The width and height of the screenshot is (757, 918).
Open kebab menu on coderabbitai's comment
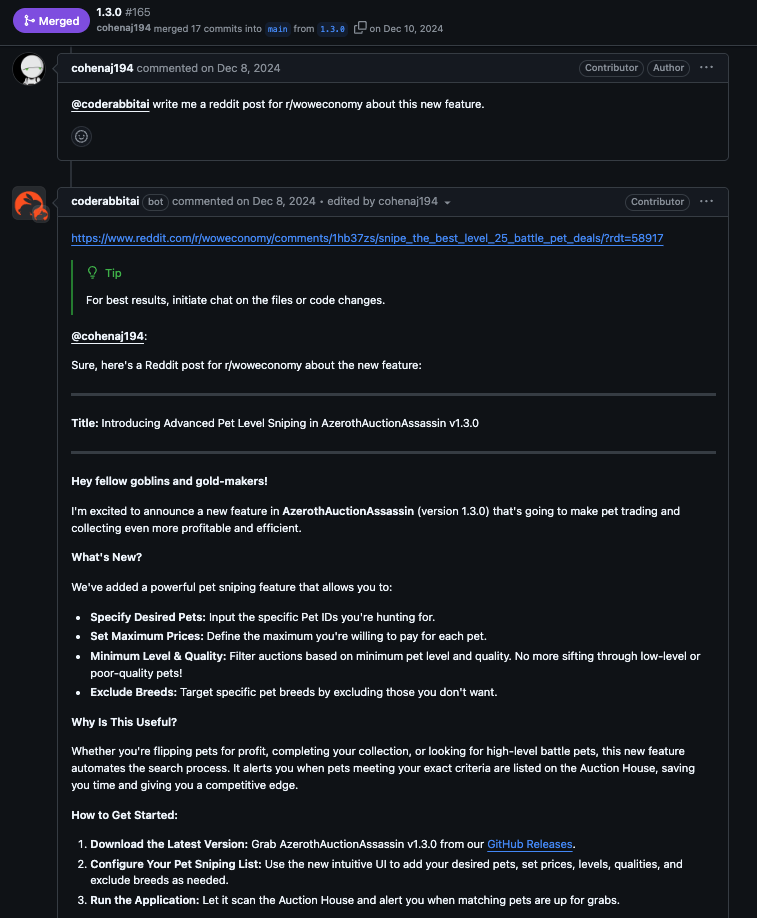(707, 201)
